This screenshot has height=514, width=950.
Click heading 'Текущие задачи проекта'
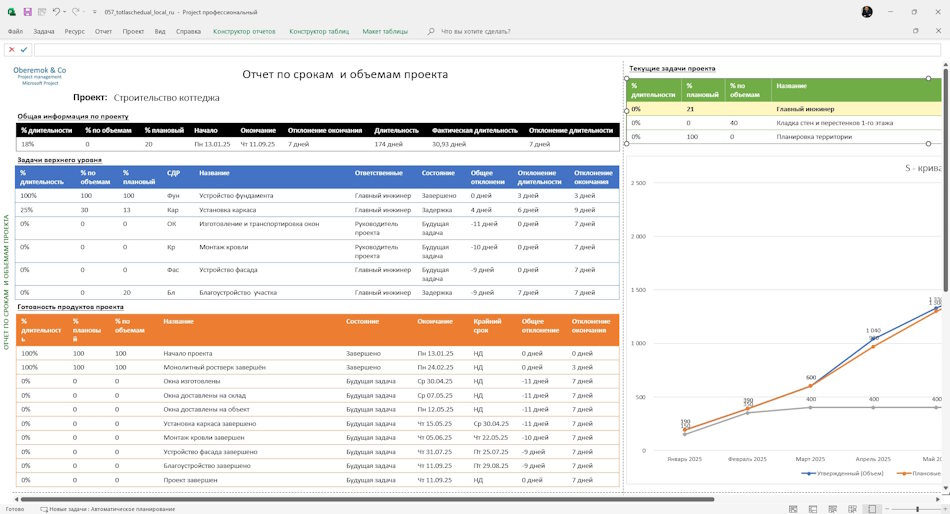(672, 68)
